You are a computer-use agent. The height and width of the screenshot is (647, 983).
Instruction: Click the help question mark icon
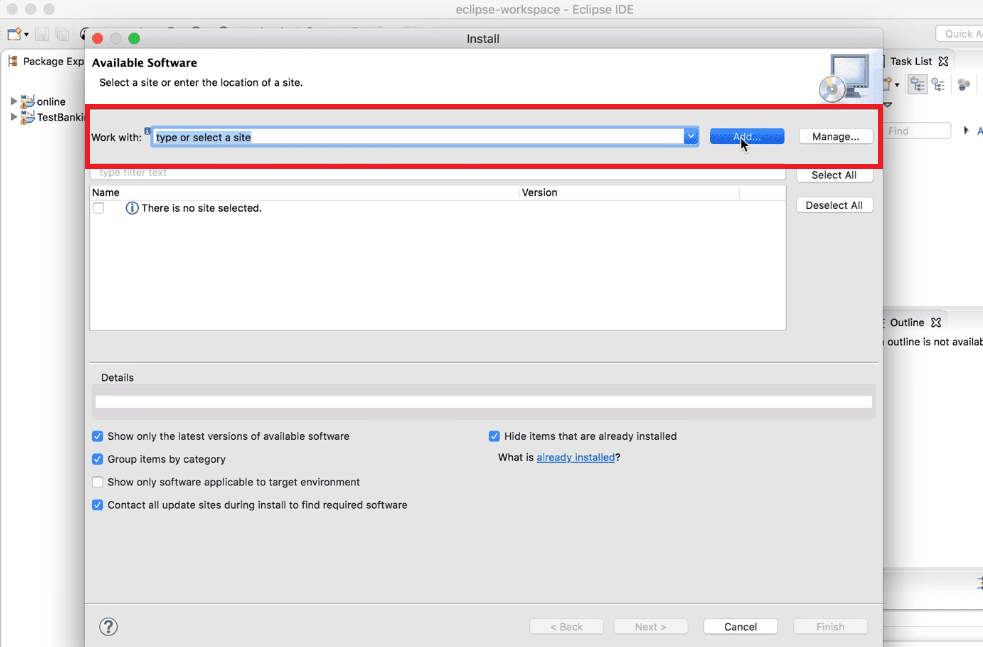click(108, 626)
